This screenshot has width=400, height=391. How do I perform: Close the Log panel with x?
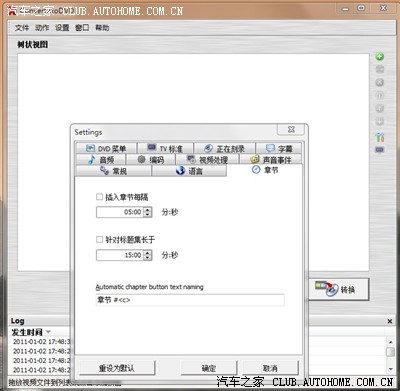point(390,321)
